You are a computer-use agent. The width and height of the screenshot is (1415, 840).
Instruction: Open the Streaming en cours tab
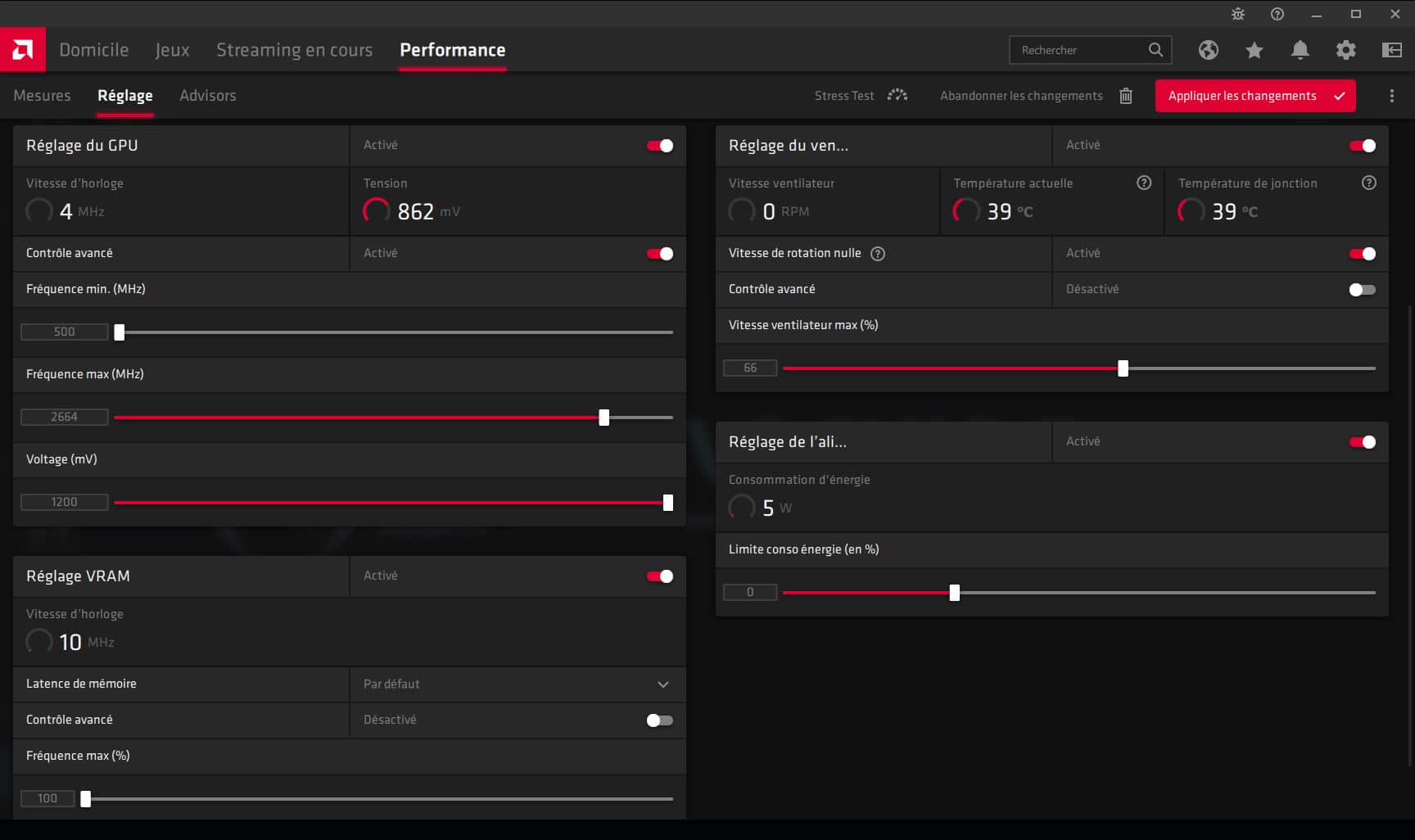[x=295, y=50]
